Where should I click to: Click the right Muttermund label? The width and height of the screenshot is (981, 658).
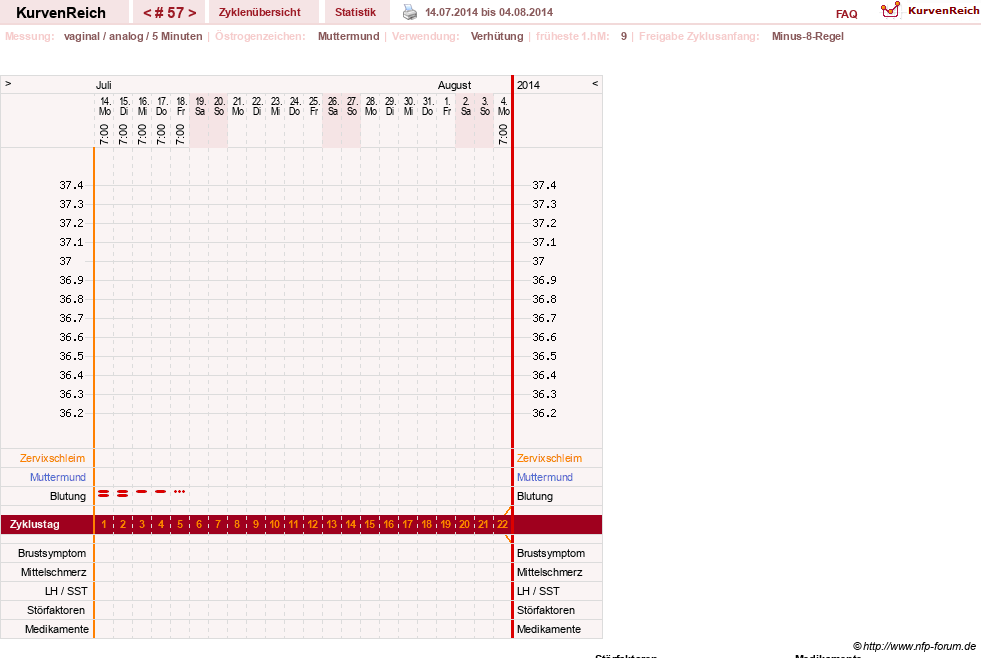click(x=545, y=477)
